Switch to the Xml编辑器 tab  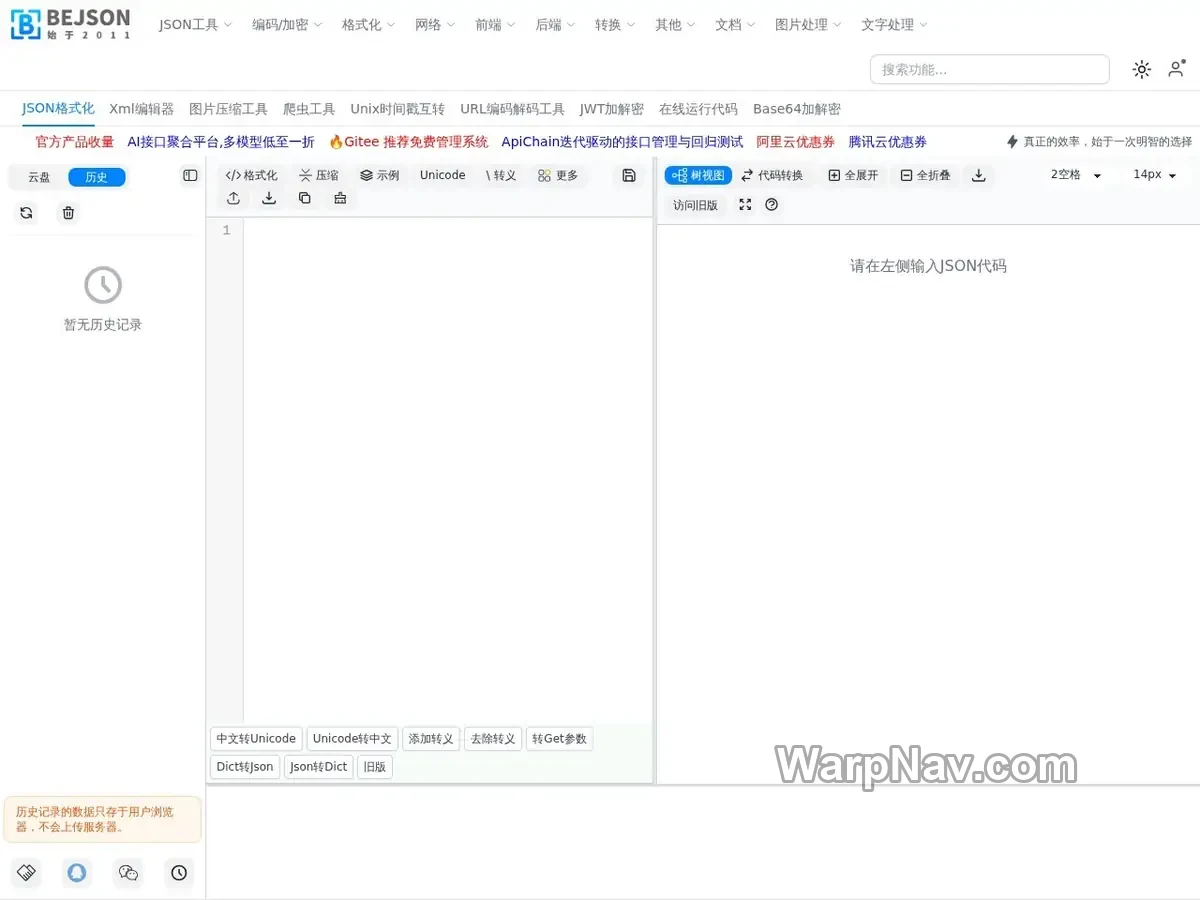click(x=141, y=109)
